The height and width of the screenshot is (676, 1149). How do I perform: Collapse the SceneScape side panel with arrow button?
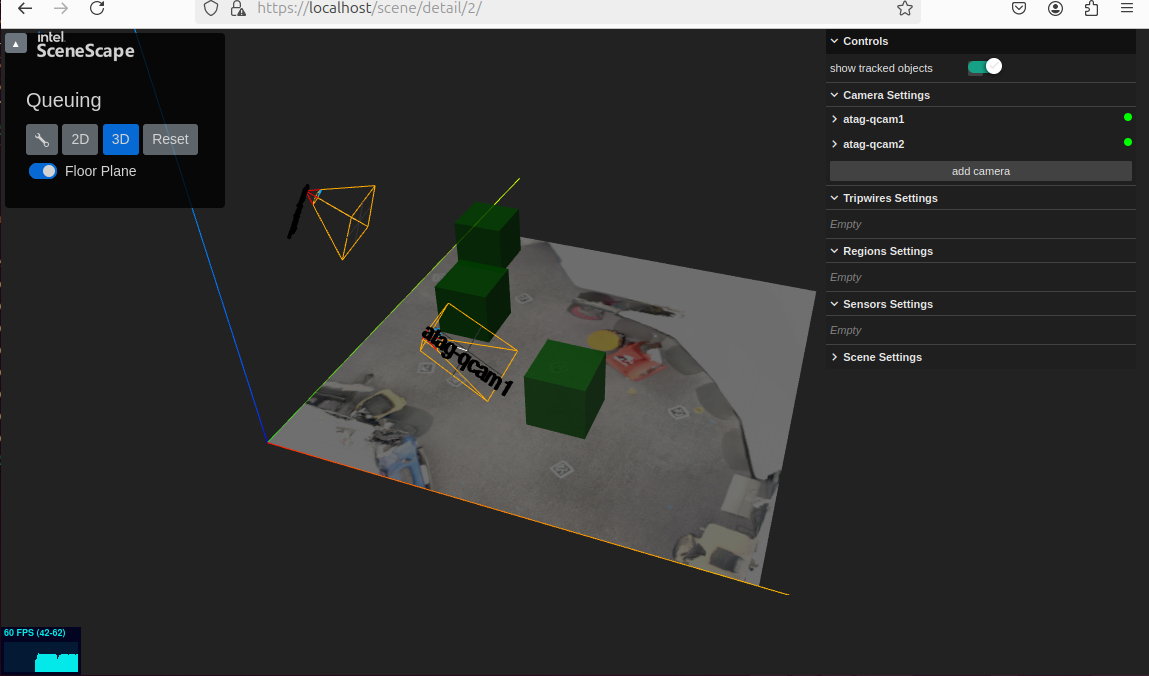pos(15,43)
